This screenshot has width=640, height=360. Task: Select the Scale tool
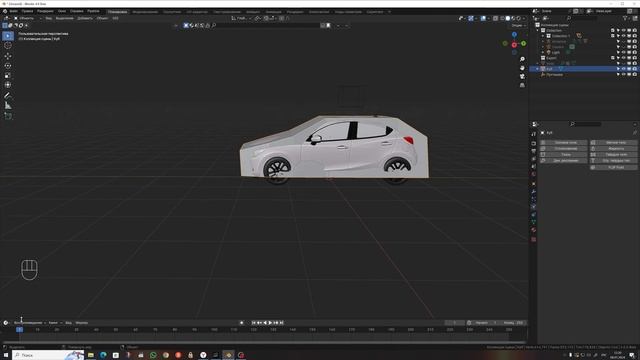click(x=8, y=76)
